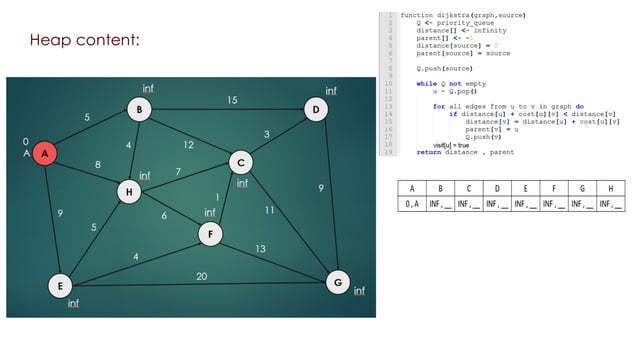
Task: Select graph node E circle
Action: pos(60,286)
